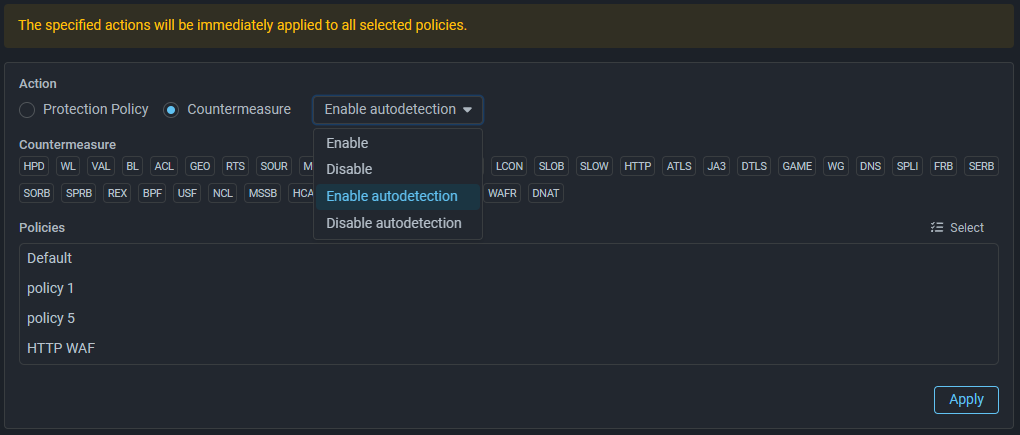
Task: Toggle the JA3 countermeasure tag
Action: [716, 166]
